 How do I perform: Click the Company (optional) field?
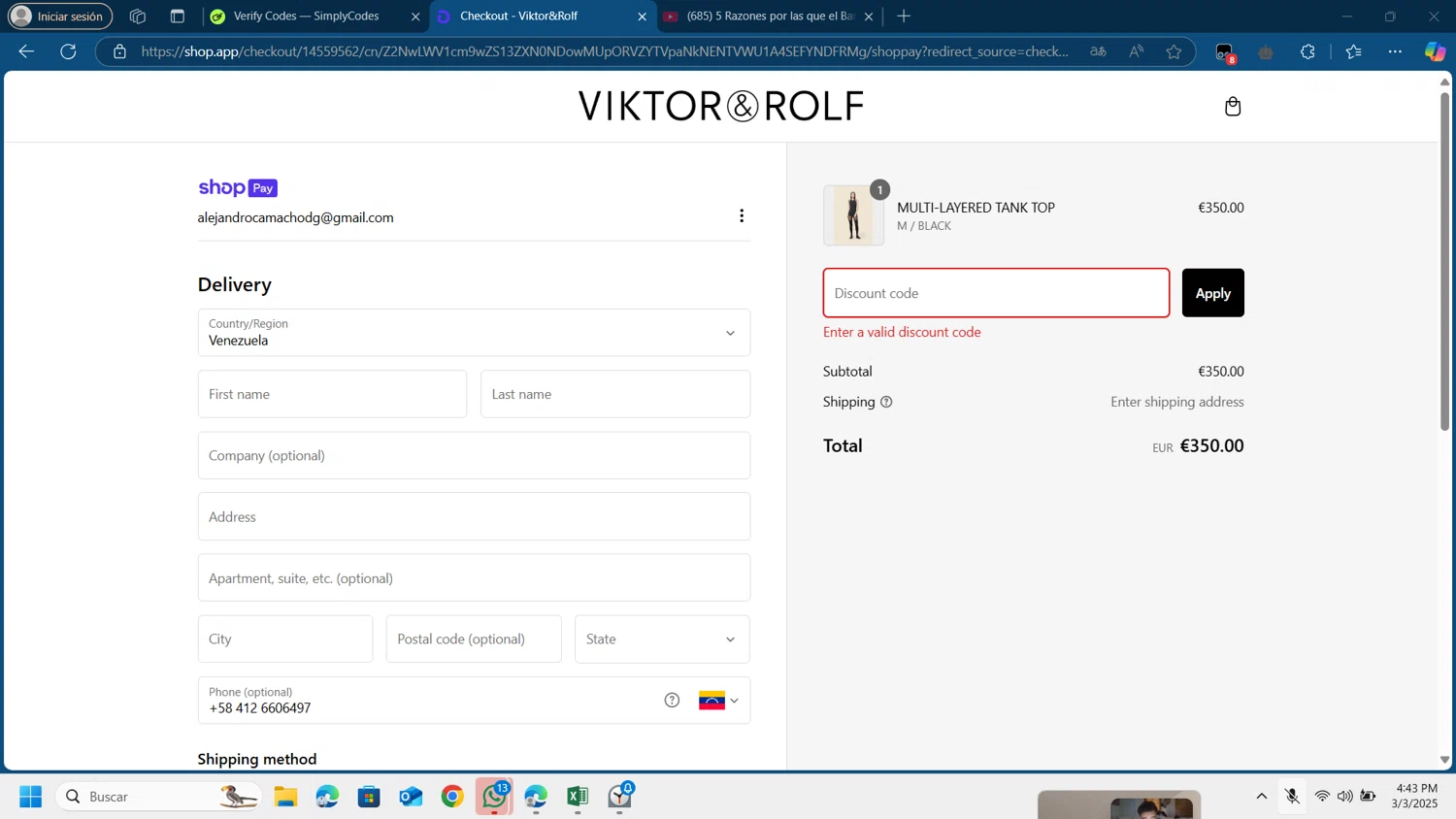[x=474, y=455]
